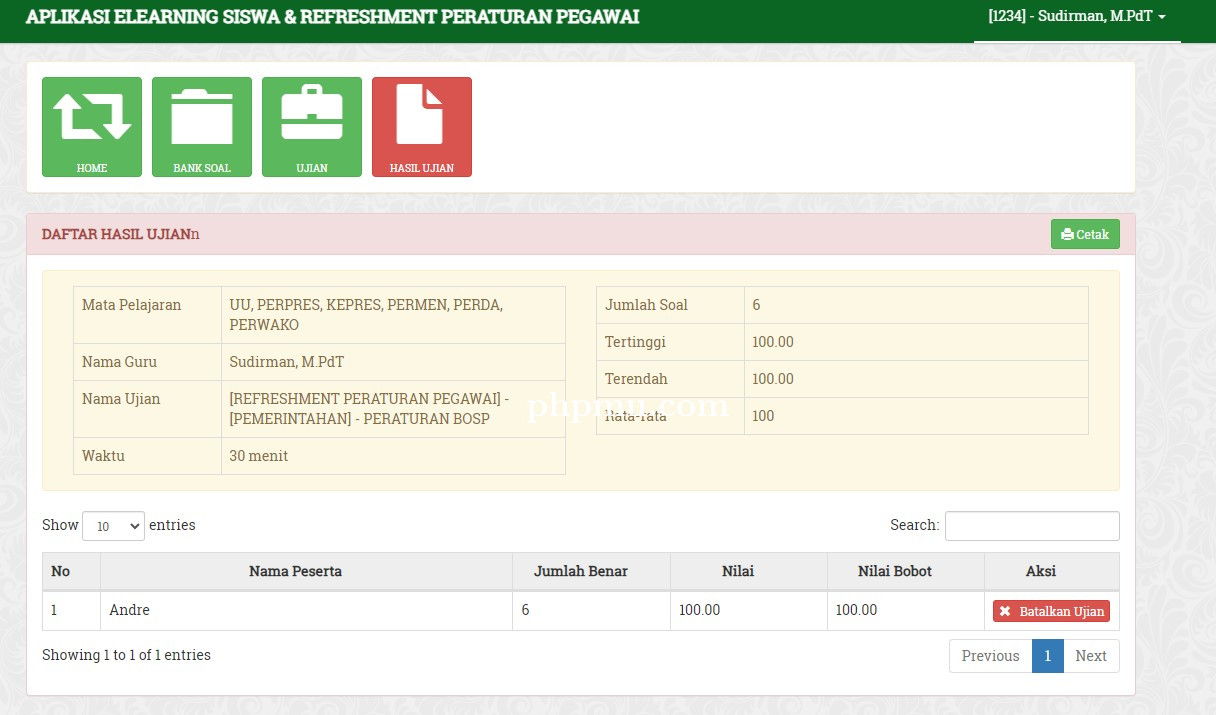Screen dimensions: 1216x715
Task: Open the HOME tile with arrows icon
Action: pyautogui.click(x=92, y=127)
